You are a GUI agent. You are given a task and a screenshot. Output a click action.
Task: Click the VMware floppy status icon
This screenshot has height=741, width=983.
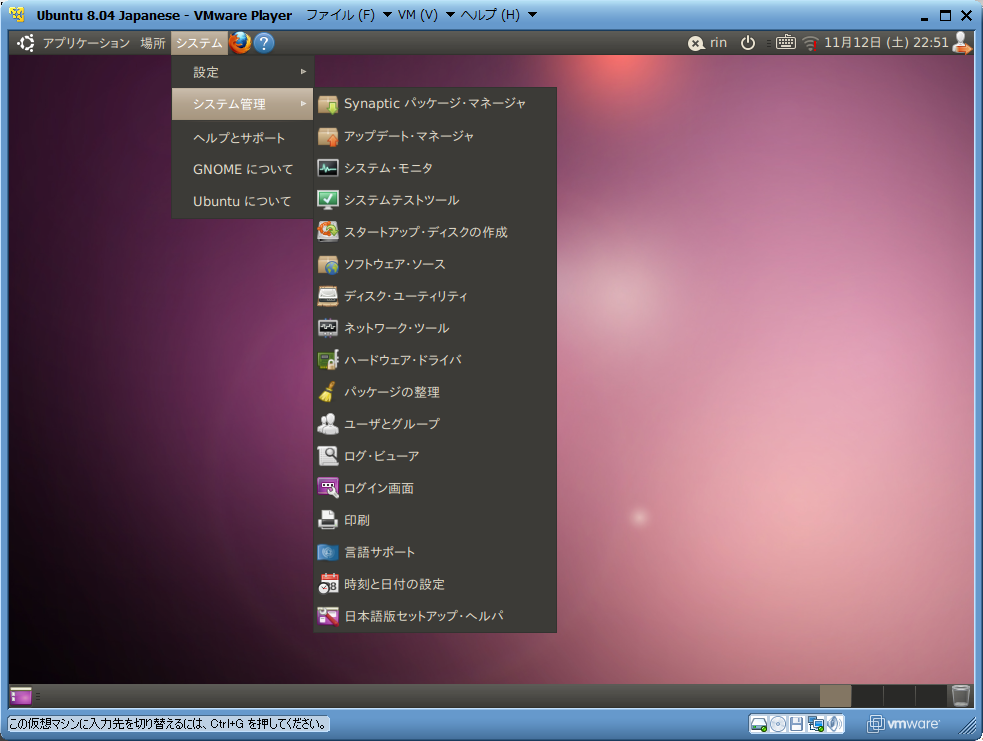[x=796, y=725]
